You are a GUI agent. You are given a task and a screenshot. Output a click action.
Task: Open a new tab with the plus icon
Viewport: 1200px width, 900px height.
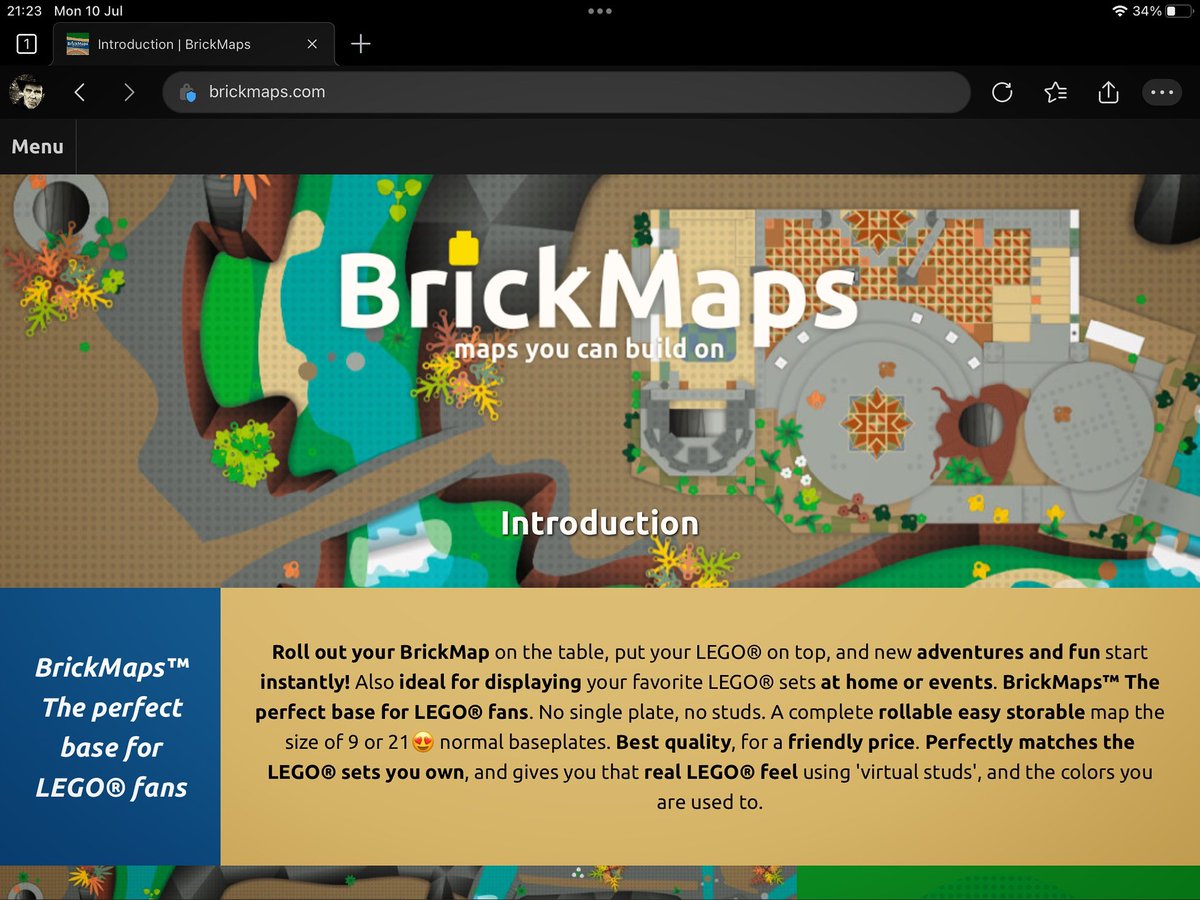click(x=360, y=44)
